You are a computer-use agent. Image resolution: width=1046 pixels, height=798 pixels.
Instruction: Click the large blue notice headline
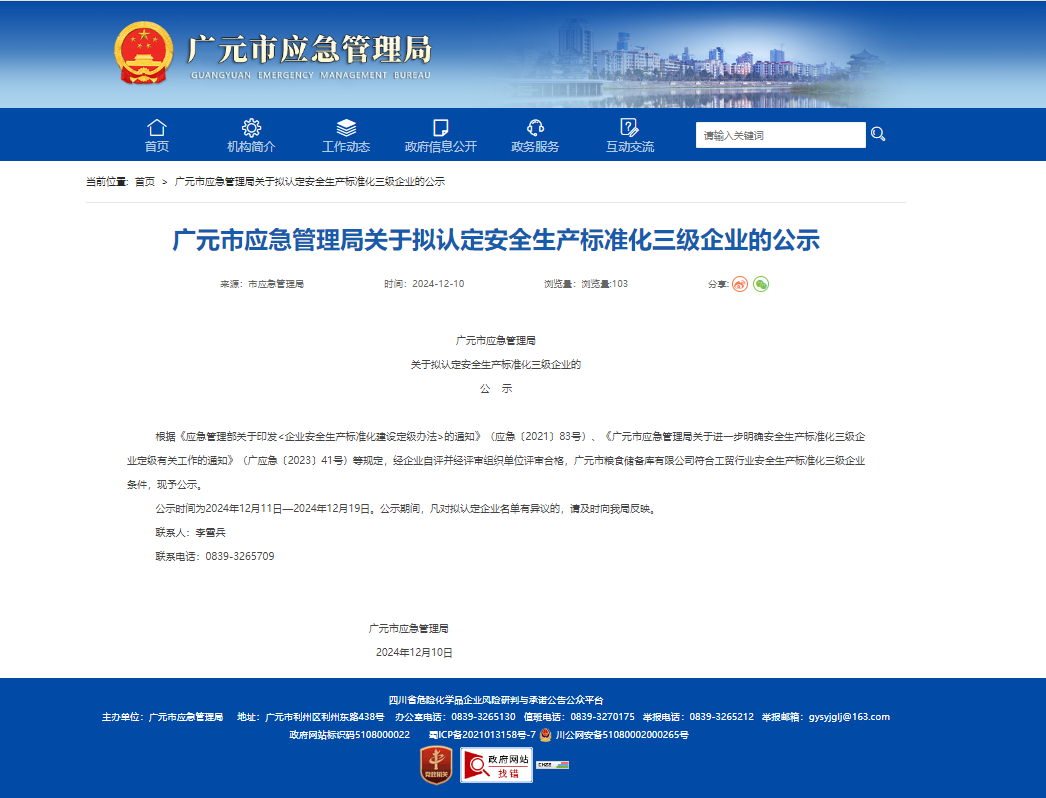(x=496, y=240)
